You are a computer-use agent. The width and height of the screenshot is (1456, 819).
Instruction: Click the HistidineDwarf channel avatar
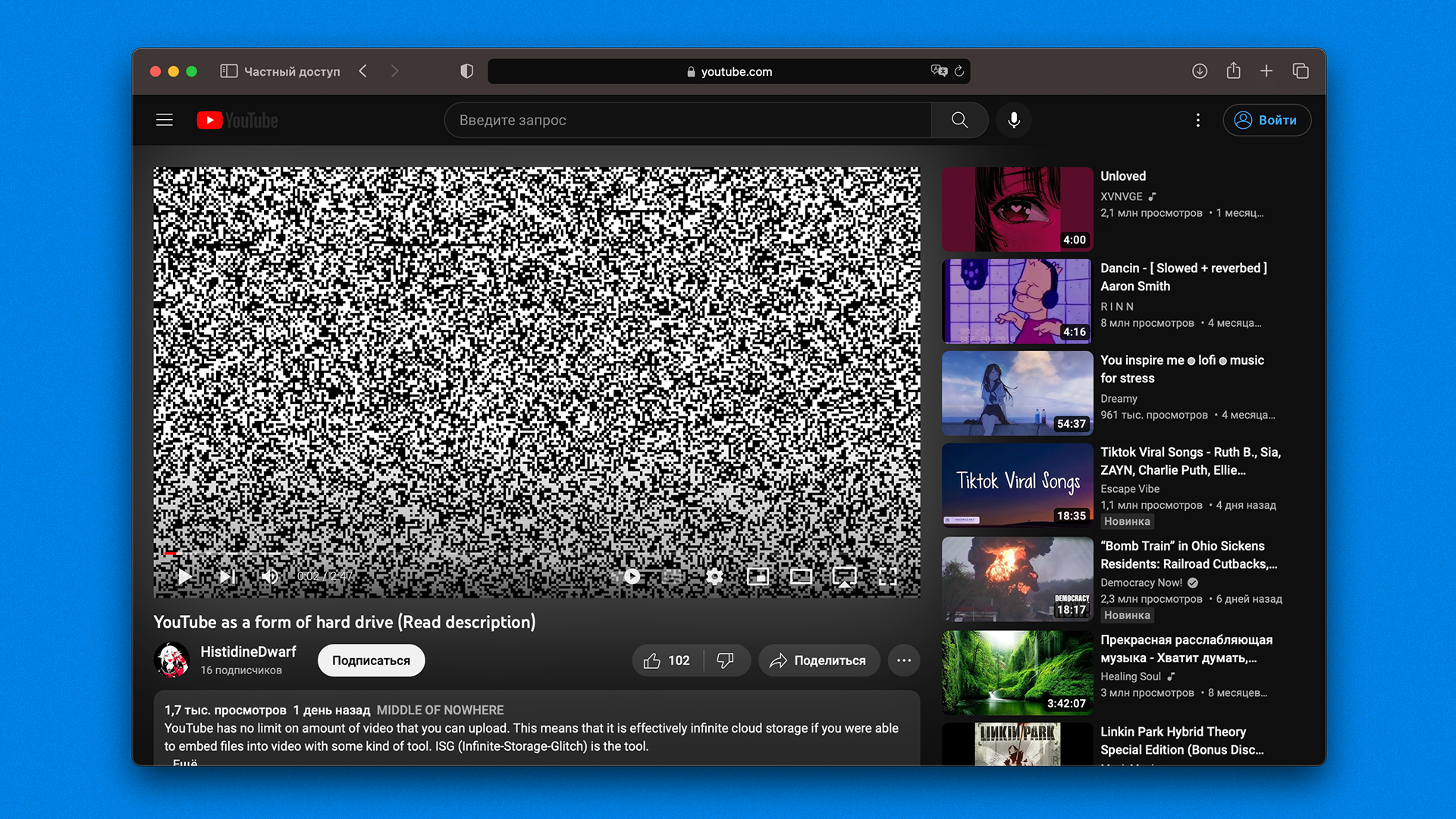click(x=172, y=660)
